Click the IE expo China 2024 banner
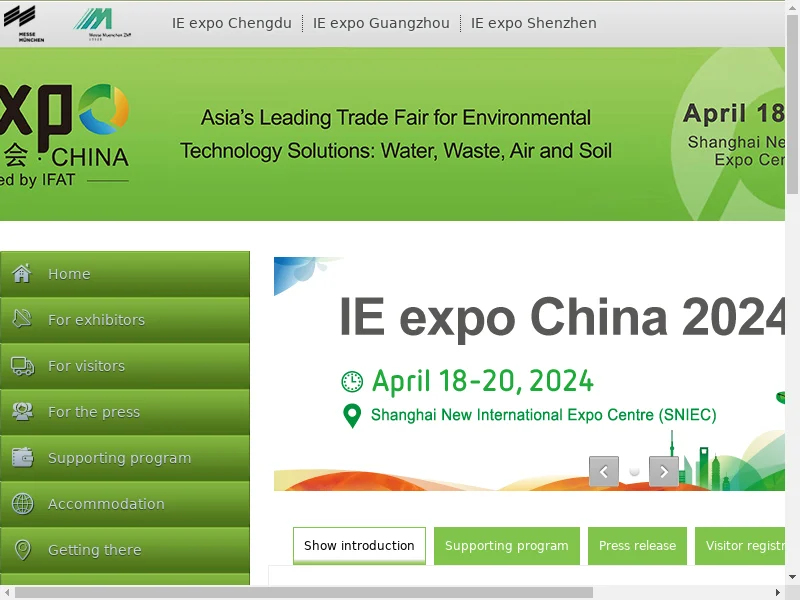 coord(529,374)
